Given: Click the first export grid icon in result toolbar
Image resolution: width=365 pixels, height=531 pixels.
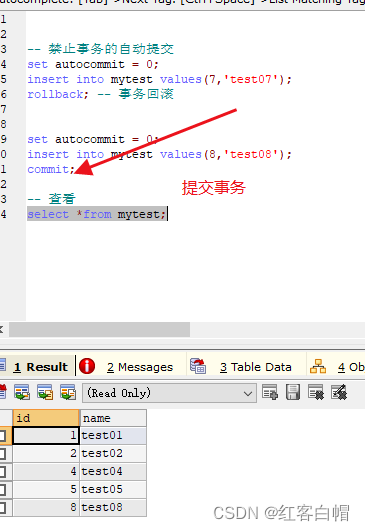Looking at the screenshot, I should click(x=22, y=392).
